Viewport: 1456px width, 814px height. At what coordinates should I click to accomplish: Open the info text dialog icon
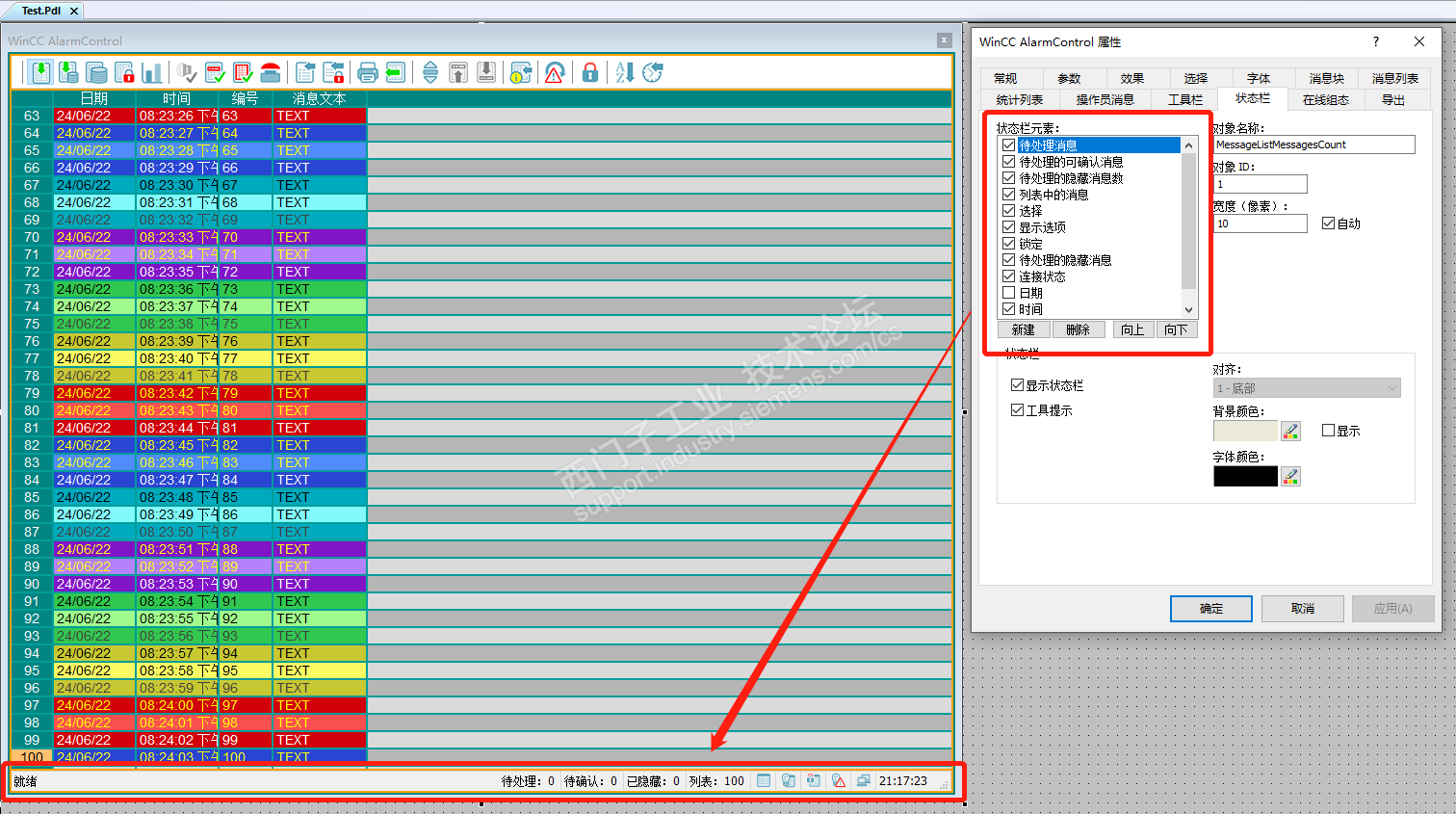(521, 72)
